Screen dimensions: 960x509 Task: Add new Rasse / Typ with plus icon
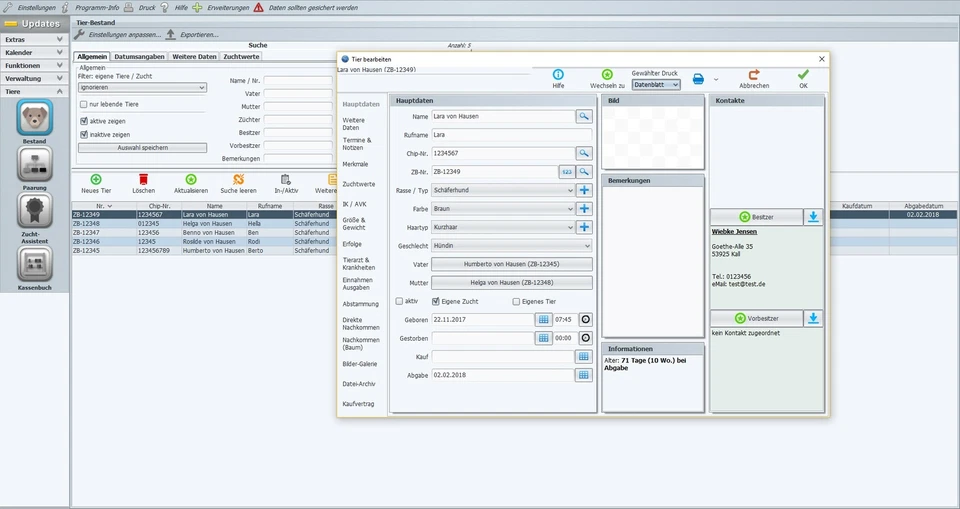(584, 190)
